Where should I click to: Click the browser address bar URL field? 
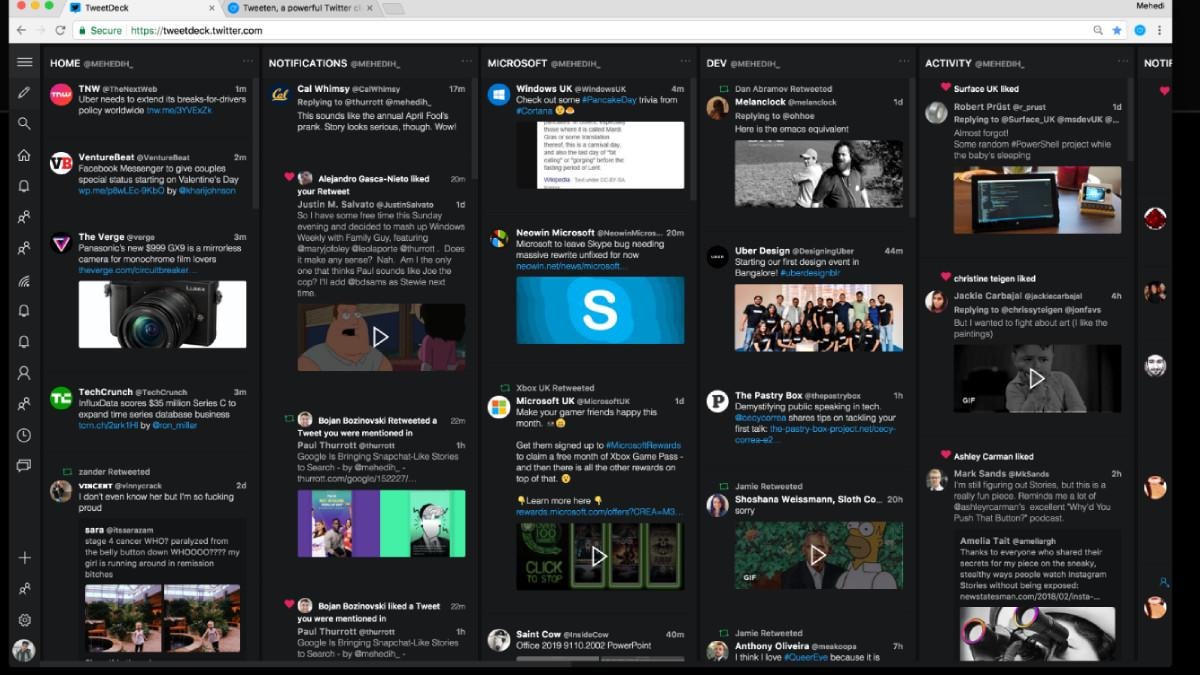(600, 31)
